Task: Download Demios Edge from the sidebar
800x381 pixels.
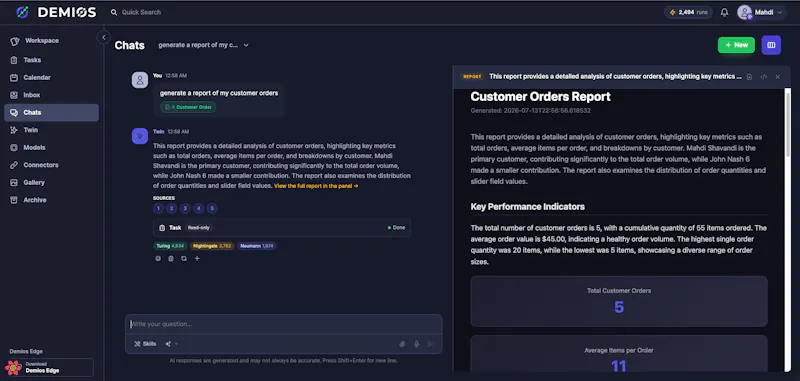Action: pyautogui.click(x=49, y=367)
